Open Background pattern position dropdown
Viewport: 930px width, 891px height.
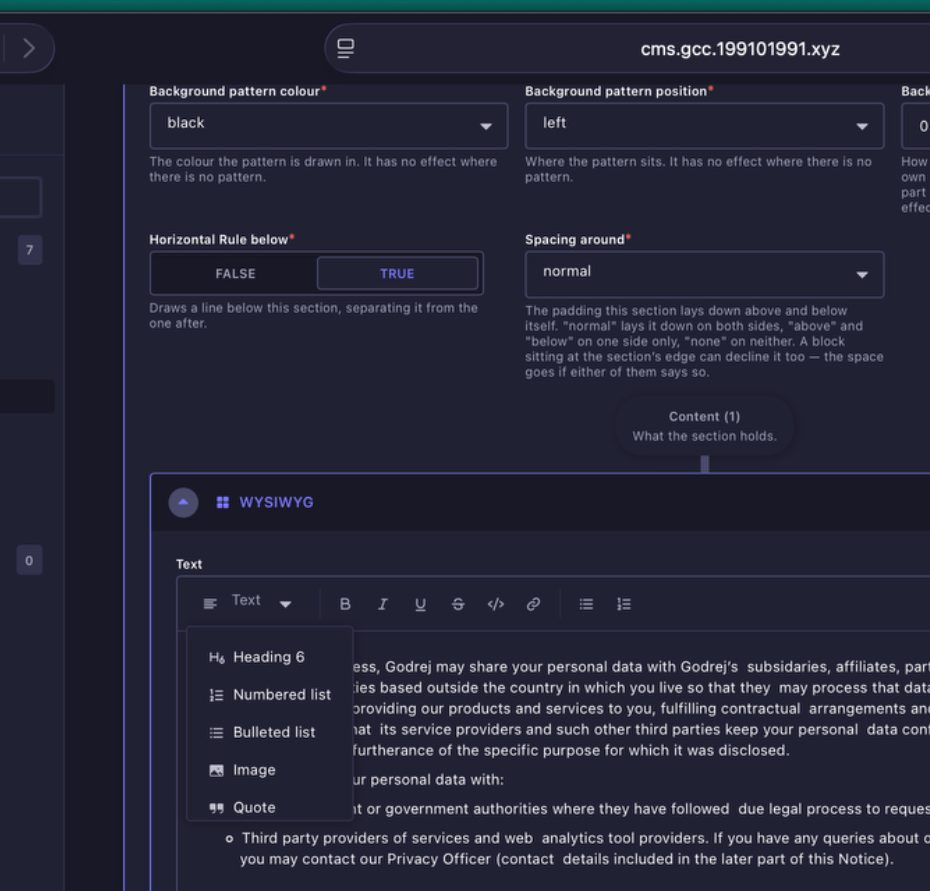[704, 126]
